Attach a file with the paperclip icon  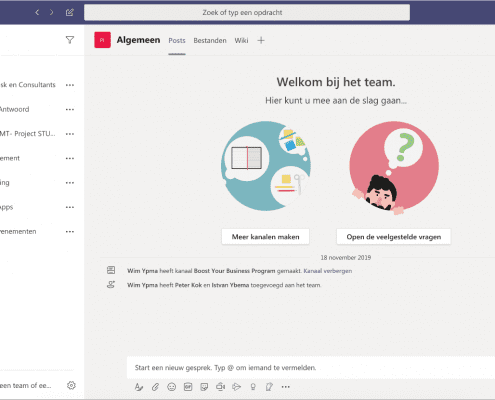[155, 387]
